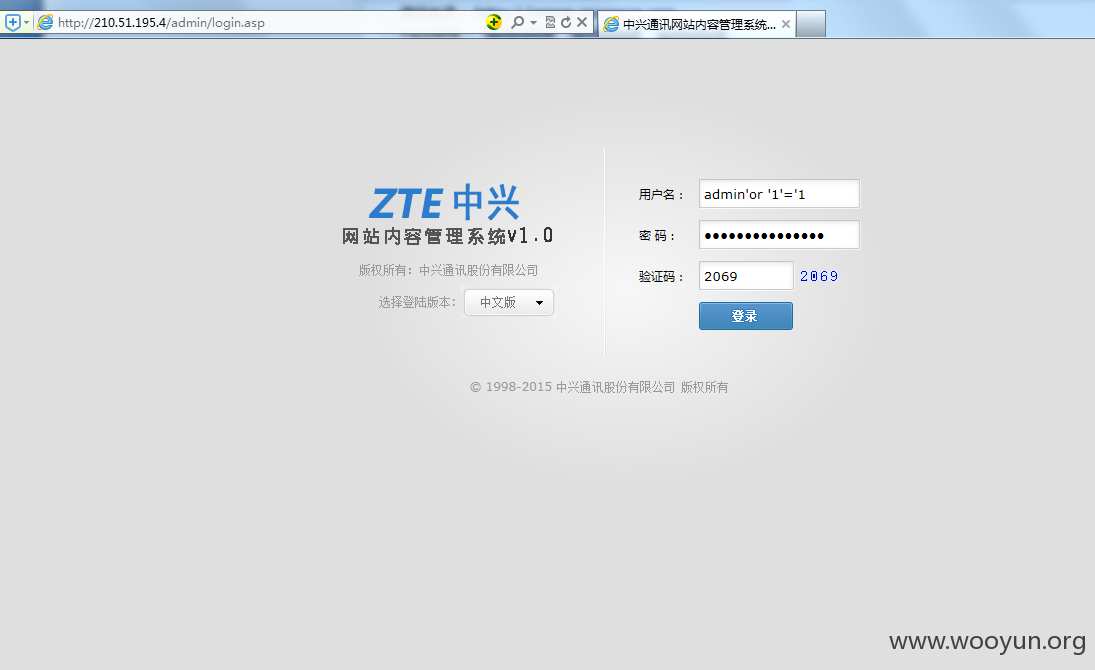The image size is (1095, 670).
Task: Click the 密码 label
Action: click(657, 235)
